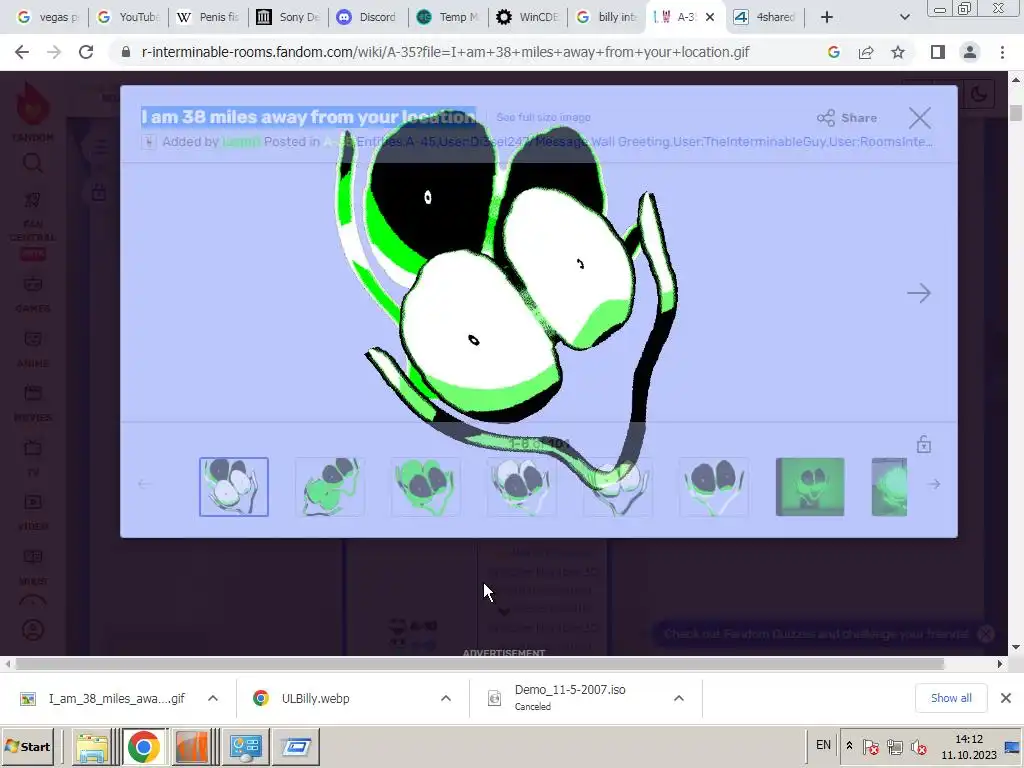Switch to the Sony tab

(x=287, y=17)
